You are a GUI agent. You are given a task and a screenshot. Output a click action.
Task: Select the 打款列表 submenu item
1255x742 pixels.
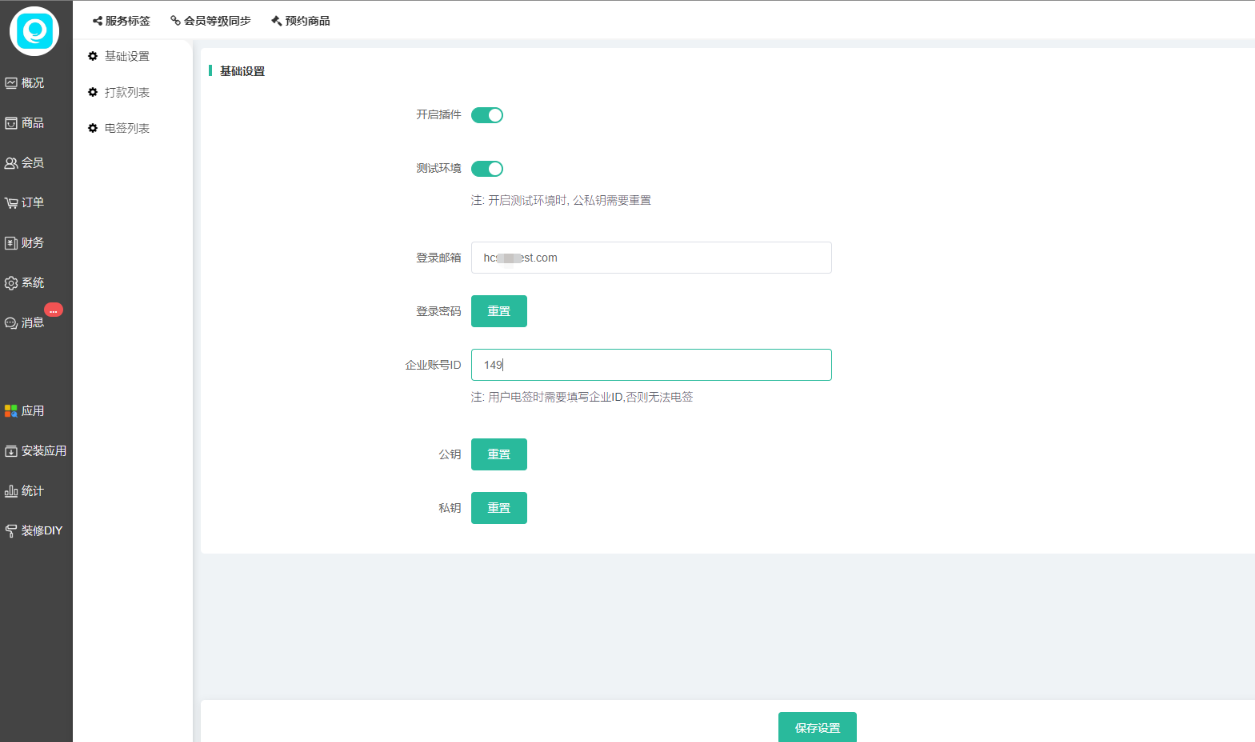[x=127, y=92]
